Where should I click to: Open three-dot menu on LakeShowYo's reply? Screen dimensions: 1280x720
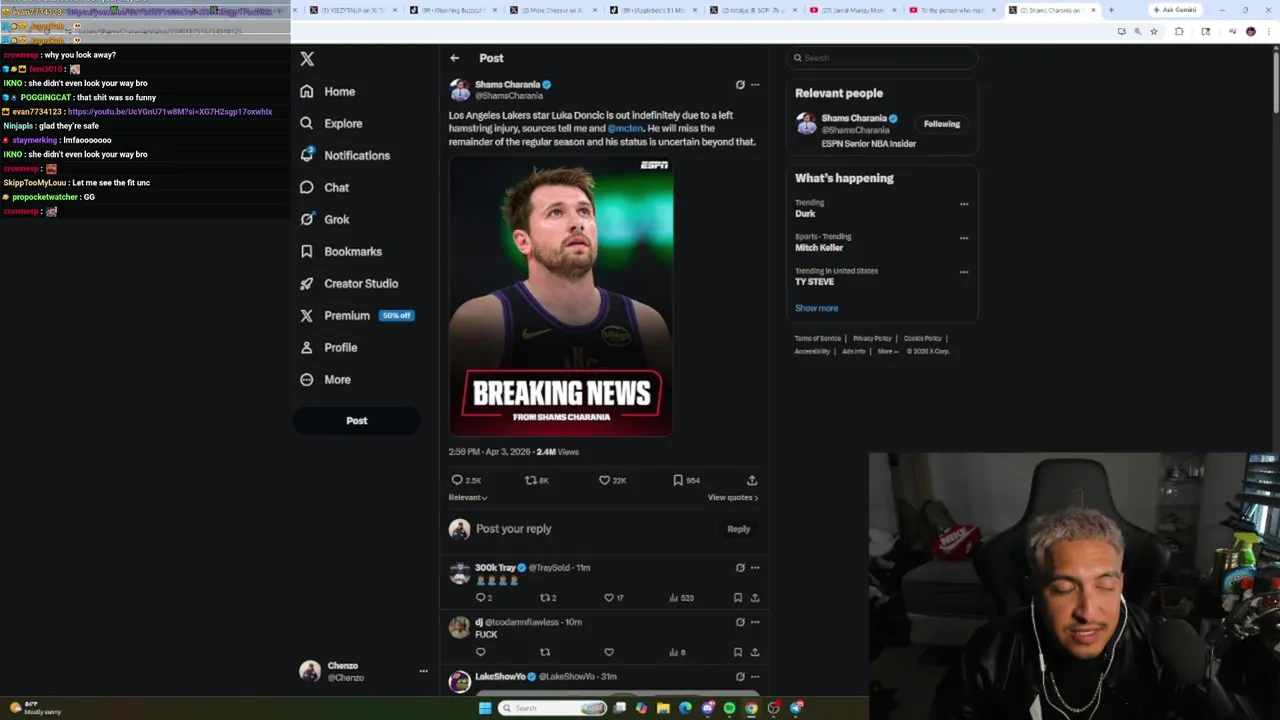(755, 677)
